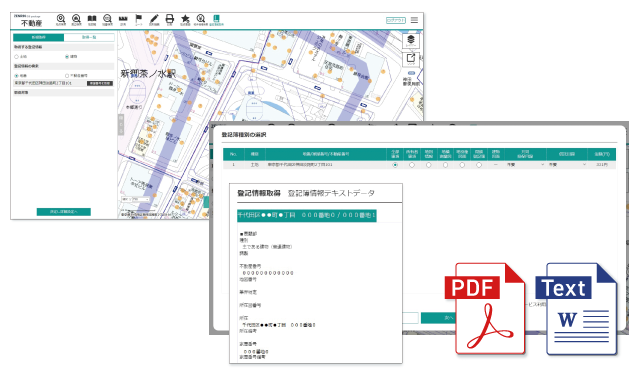Select the second radio column in row 1
The width and height of the screenshot is (640, 380).
(x=411, y=165)
